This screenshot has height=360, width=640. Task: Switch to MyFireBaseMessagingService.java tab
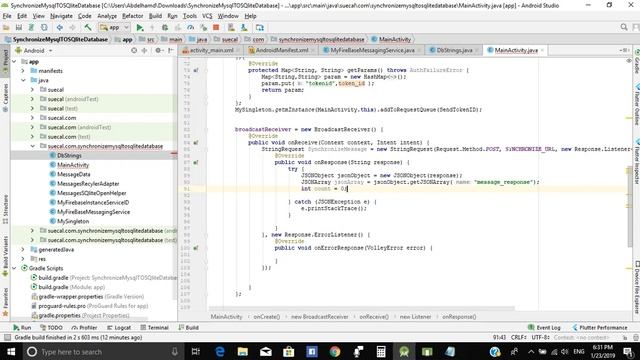tap(372, 50)
